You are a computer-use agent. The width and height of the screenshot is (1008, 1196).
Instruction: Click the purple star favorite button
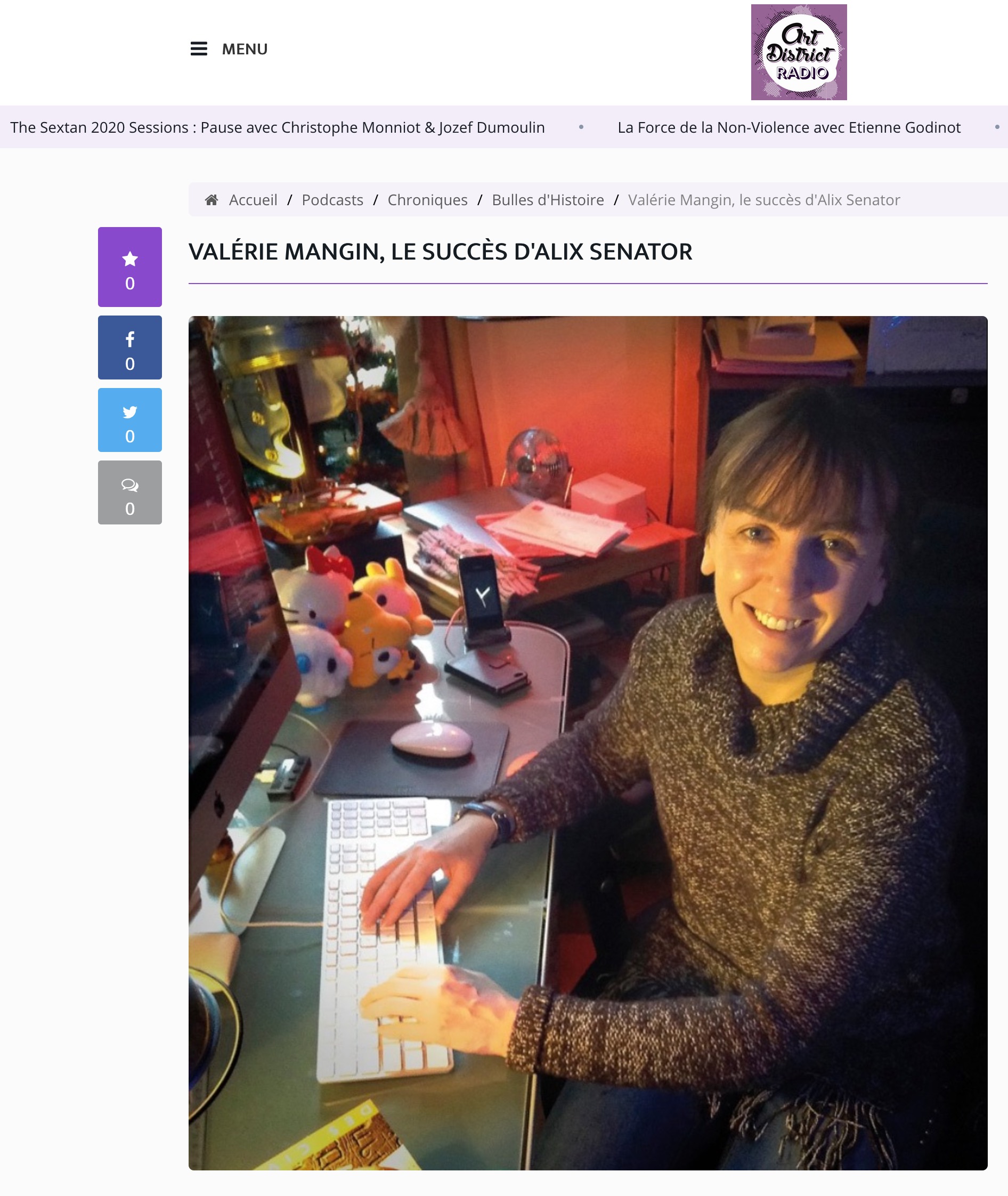tap(129, 267)
